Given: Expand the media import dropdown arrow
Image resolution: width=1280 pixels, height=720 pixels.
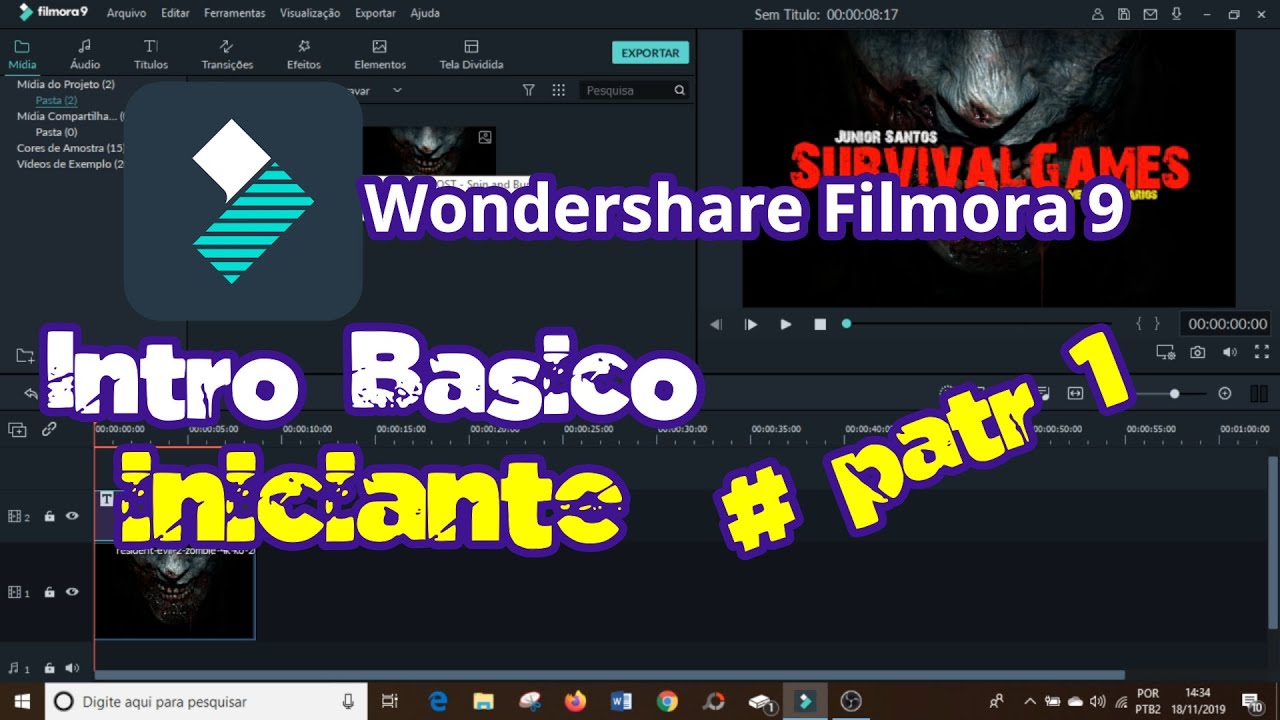Looking at the screenshot, I should point(397,90).
